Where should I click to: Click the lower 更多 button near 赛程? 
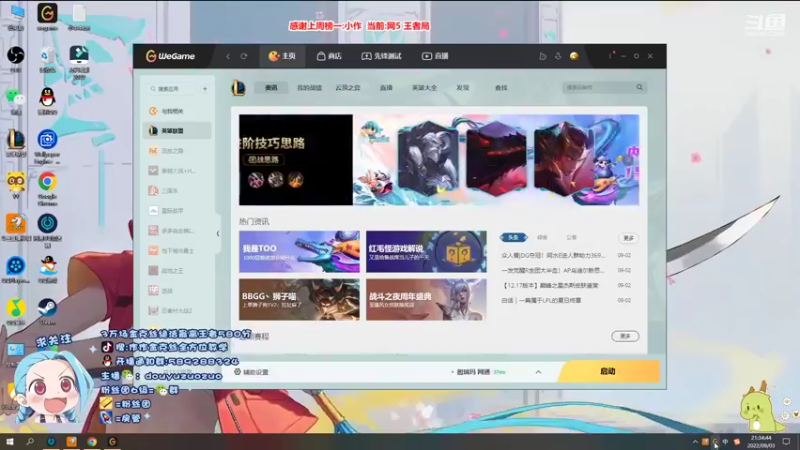(625, 336)
